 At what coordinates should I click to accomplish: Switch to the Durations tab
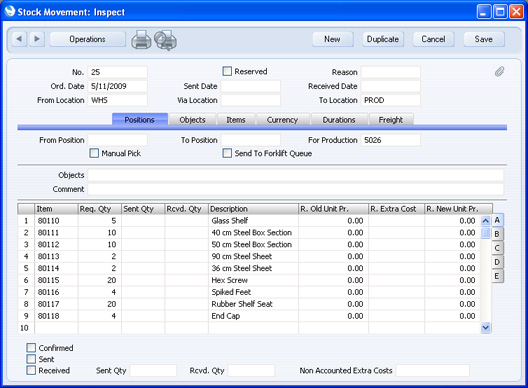point(339,120)
